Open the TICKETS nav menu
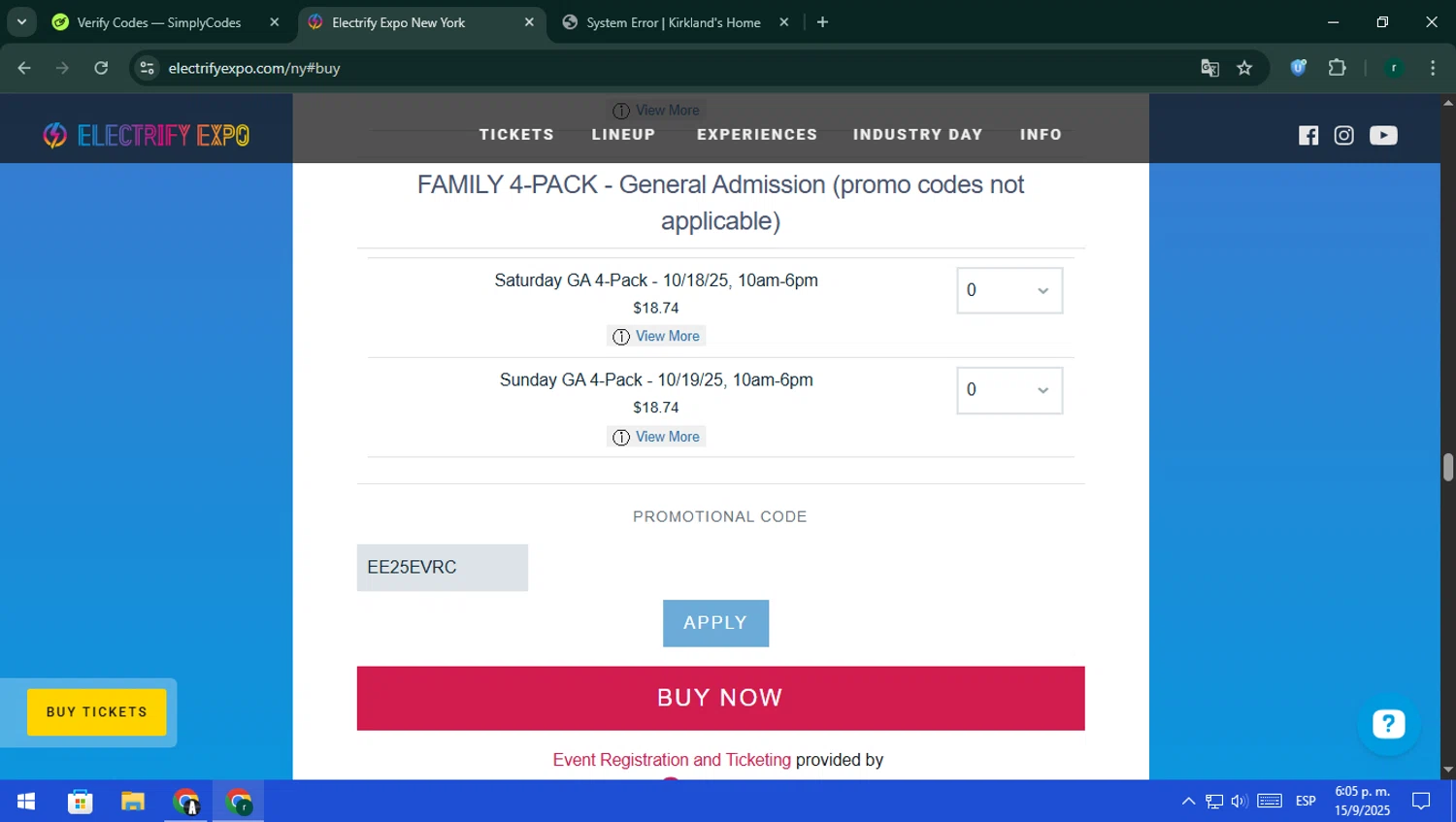The image size is (1456, 822). [516, 135]
